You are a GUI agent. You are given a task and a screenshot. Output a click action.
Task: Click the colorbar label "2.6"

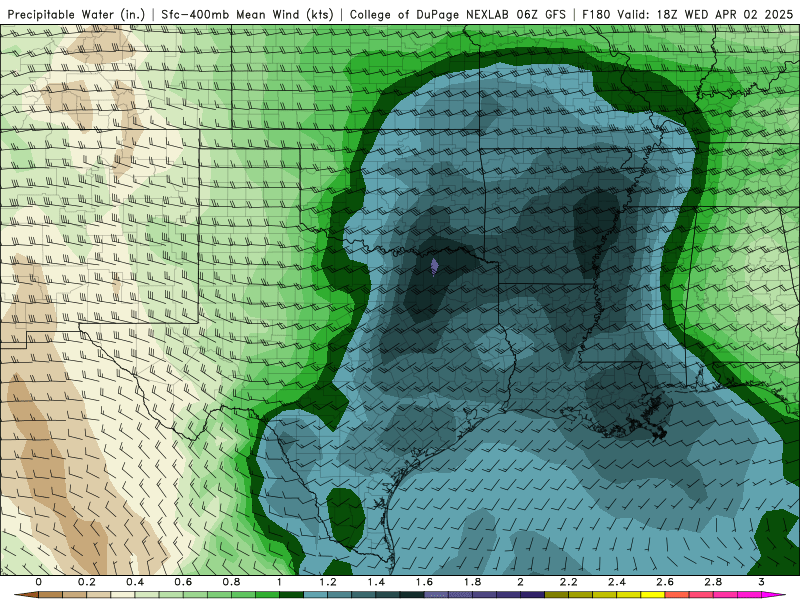pos(665,582)
